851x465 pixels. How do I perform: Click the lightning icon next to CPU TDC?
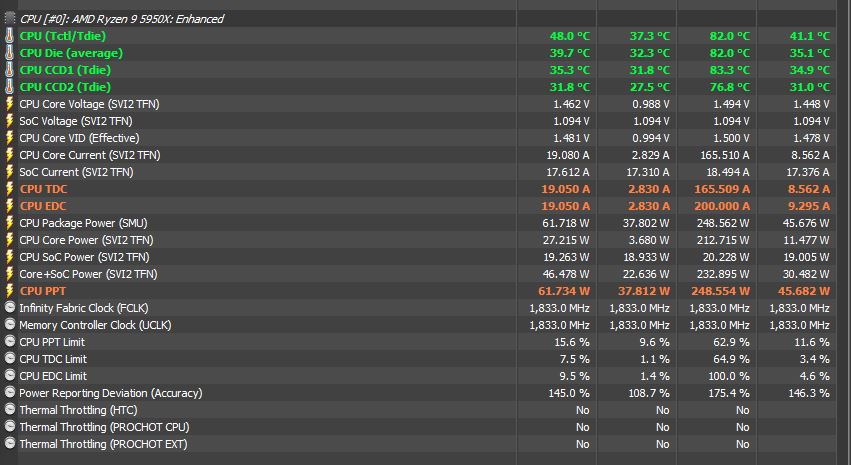point(10,189)
